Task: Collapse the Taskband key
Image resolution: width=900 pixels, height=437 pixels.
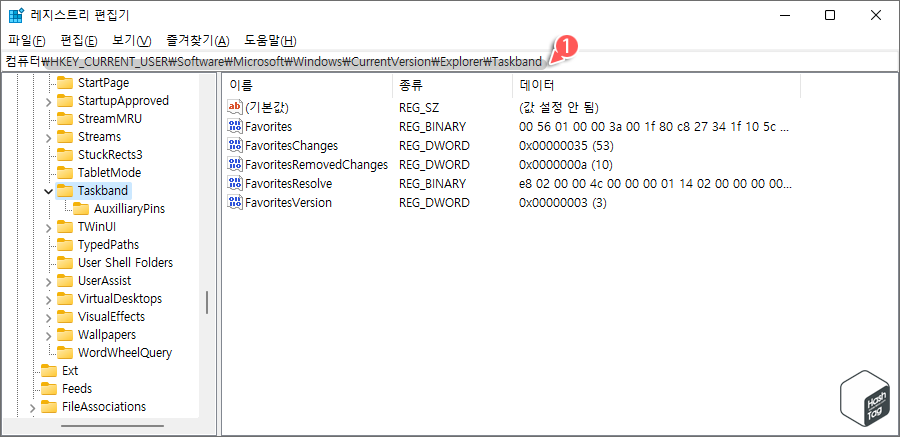Action: point(49,191)
